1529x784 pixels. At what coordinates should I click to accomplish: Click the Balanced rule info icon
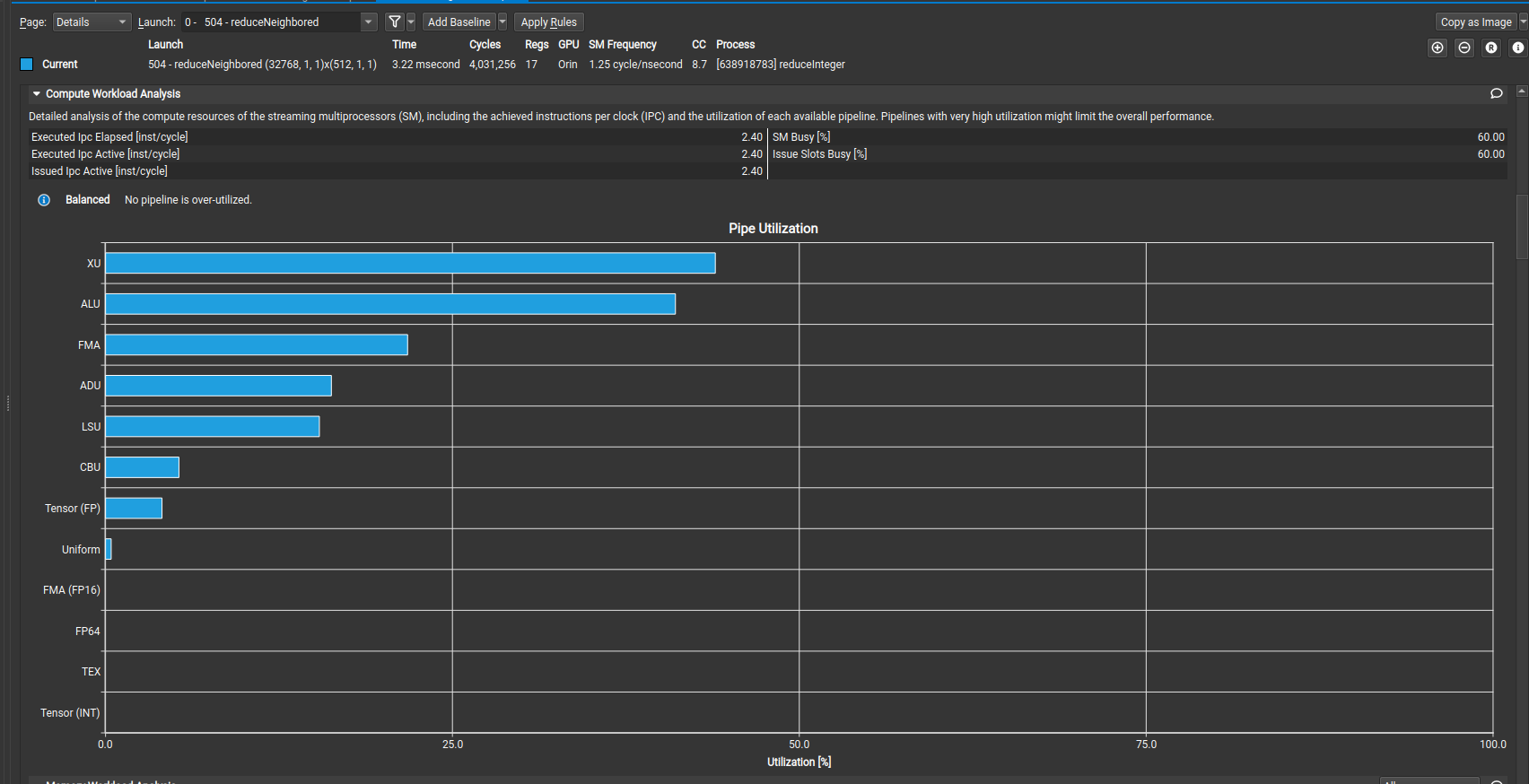click(x=44, y=200)
